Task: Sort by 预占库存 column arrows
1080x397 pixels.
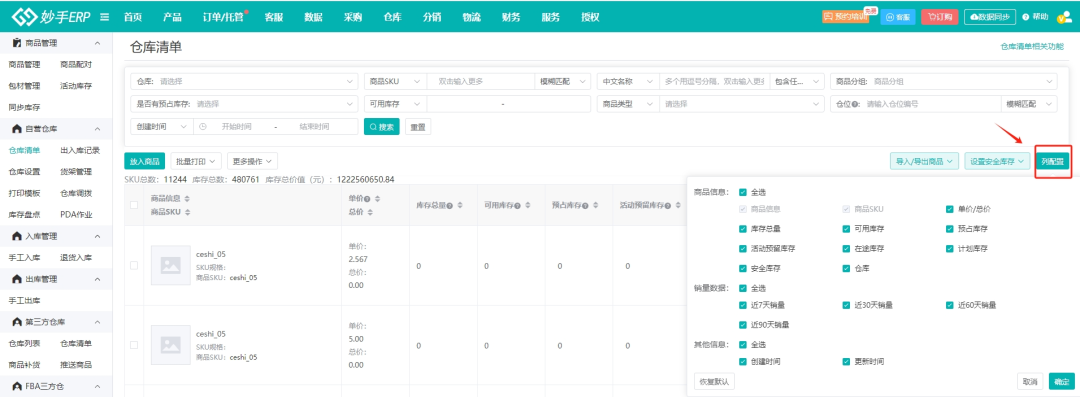Action: (x=596, y=205)
